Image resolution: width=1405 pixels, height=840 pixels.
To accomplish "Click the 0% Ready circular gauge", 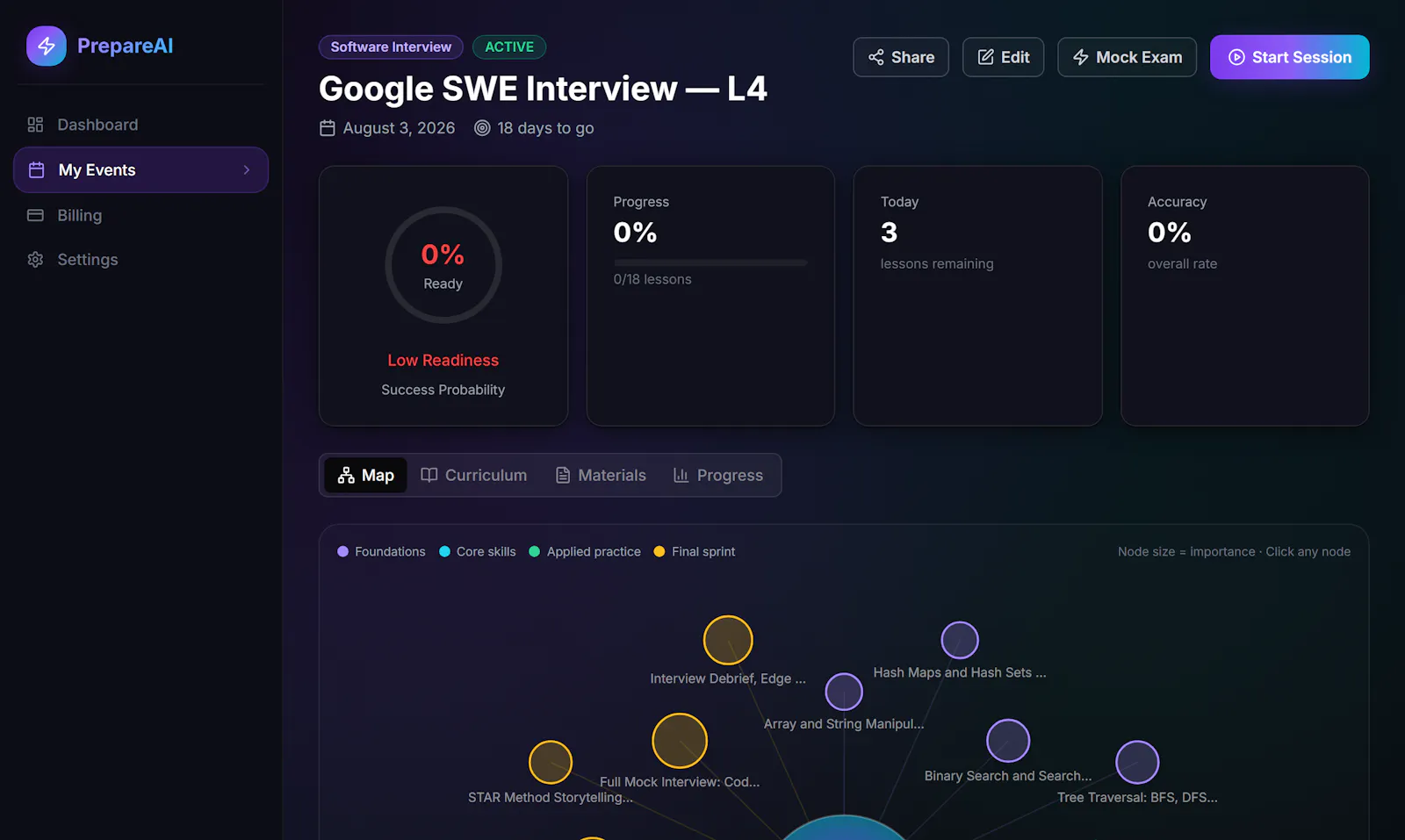I will pyautogui.click(x=443, y=265).
